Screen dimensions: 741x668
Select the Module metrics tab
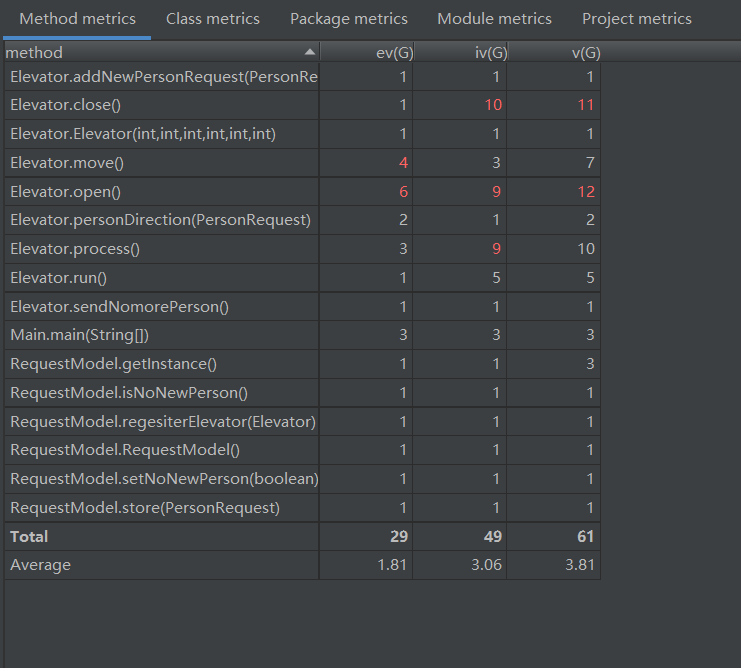pos(494,19)
